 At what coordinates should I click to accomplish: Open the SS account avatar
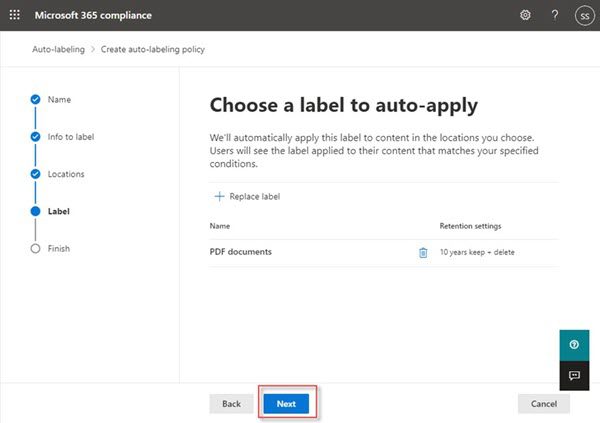click(584, 16)
